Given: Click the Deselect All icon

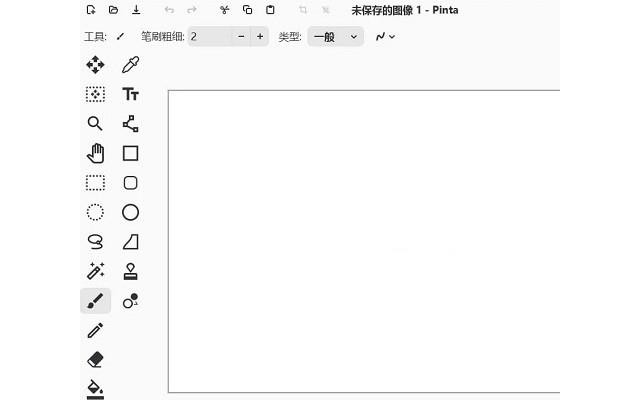Looking at the screenshot, I should 325,10.
